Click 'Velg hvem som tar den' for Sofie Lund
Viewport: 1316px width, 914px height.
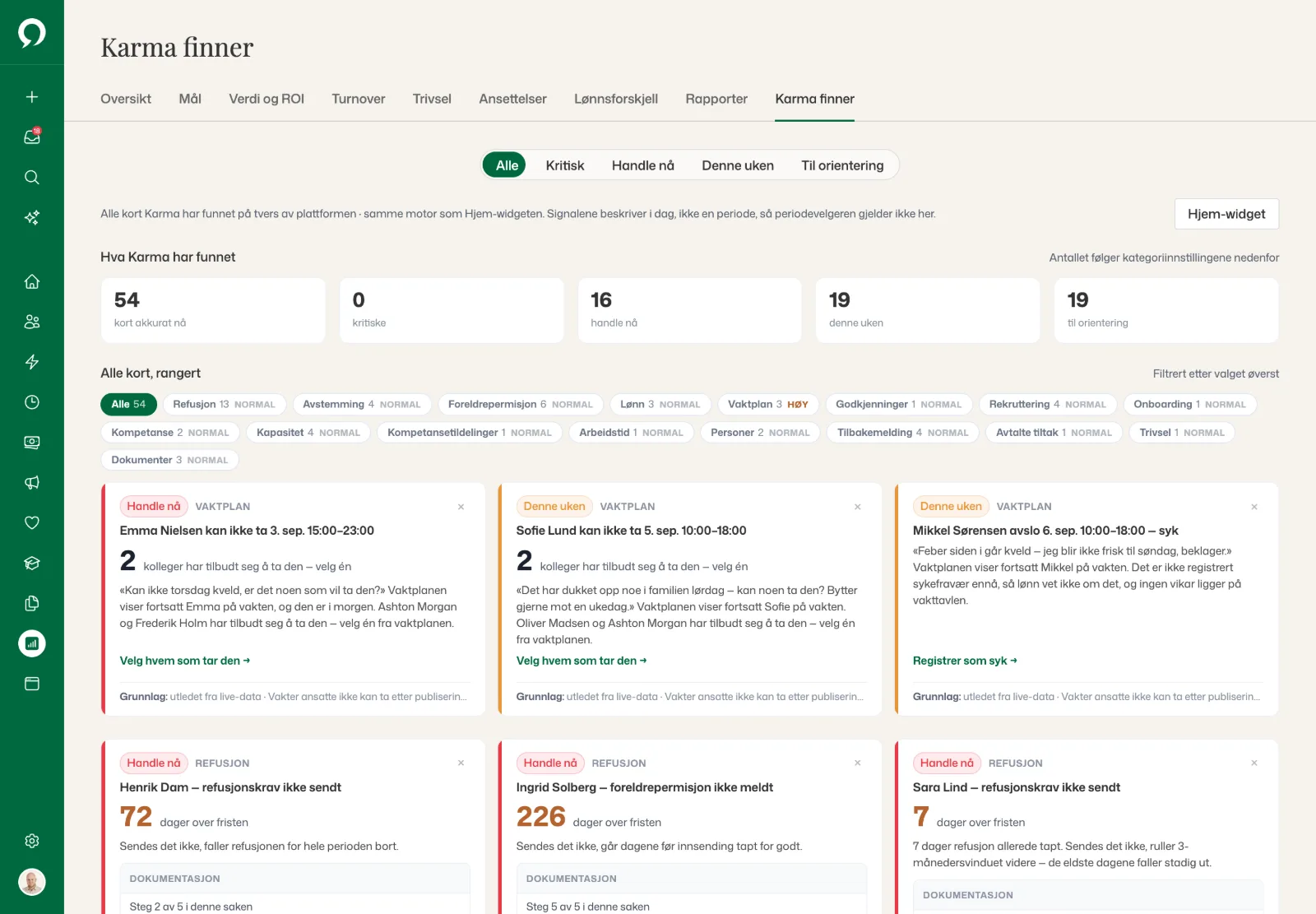[x=582, y=661]
